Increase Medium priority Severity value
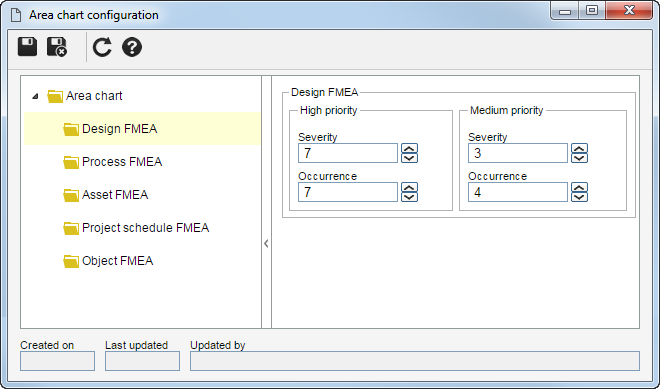This screenshot has height=389, width=660. pos(579,149)
